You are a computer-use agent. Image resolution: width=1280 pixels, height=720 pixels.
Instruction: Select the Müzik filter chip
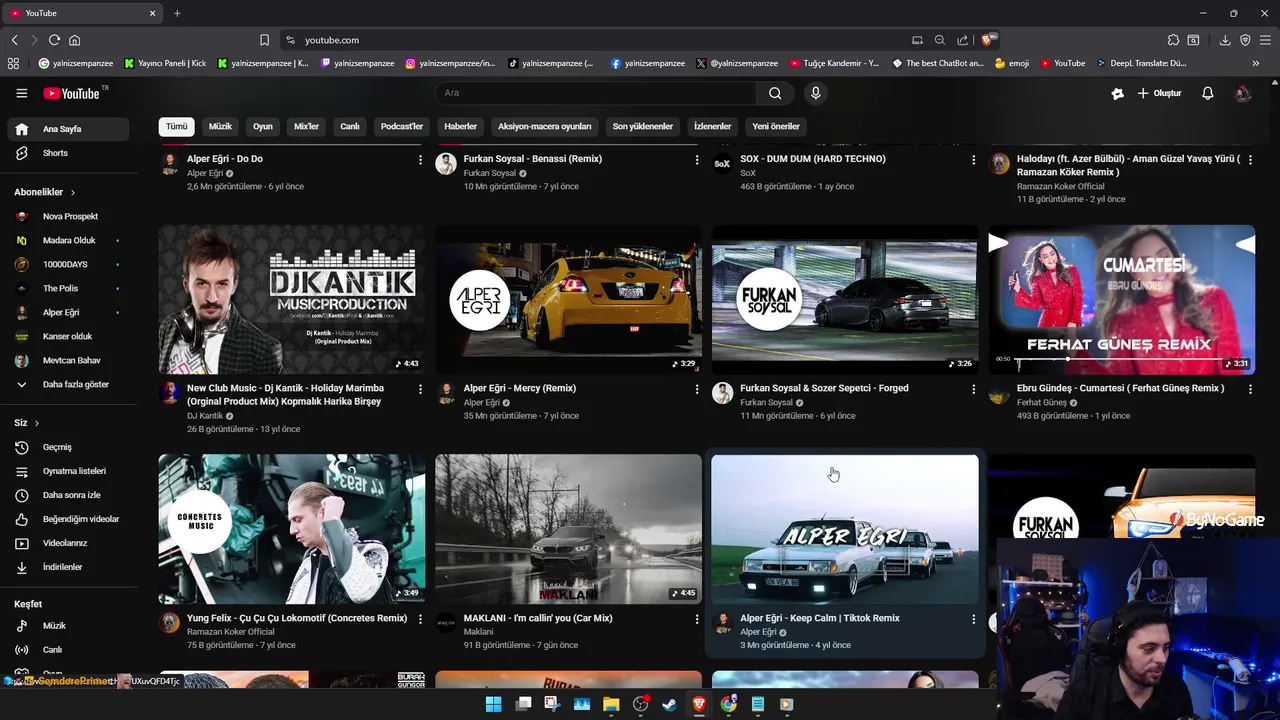tap(220, 127)
